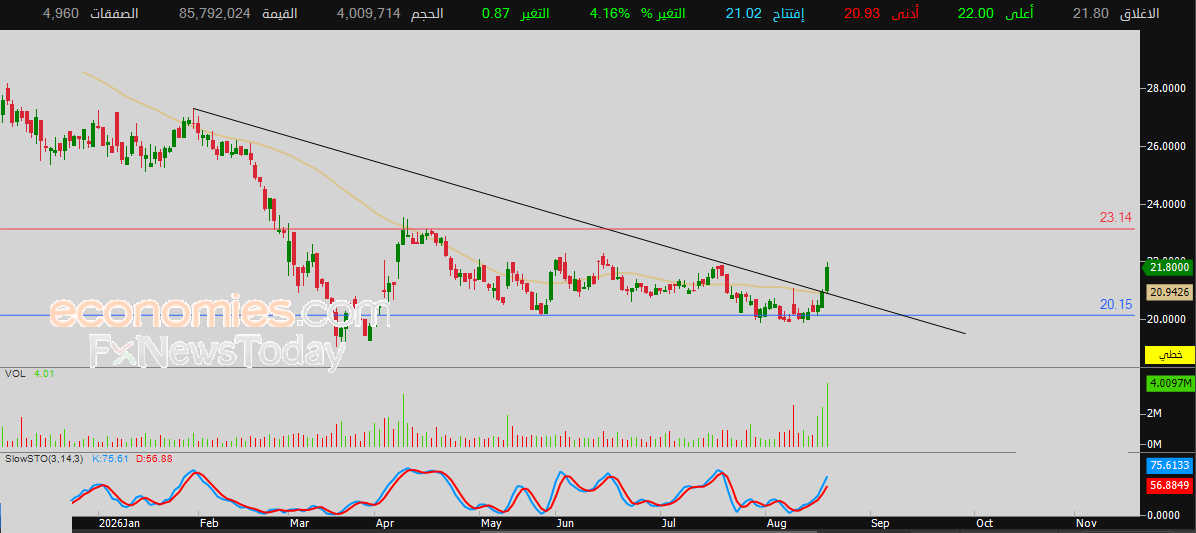This screenshot has width=1196, height=533.
Task: Click the 2026Jan marker on time axis
Action: pos(121,524)
